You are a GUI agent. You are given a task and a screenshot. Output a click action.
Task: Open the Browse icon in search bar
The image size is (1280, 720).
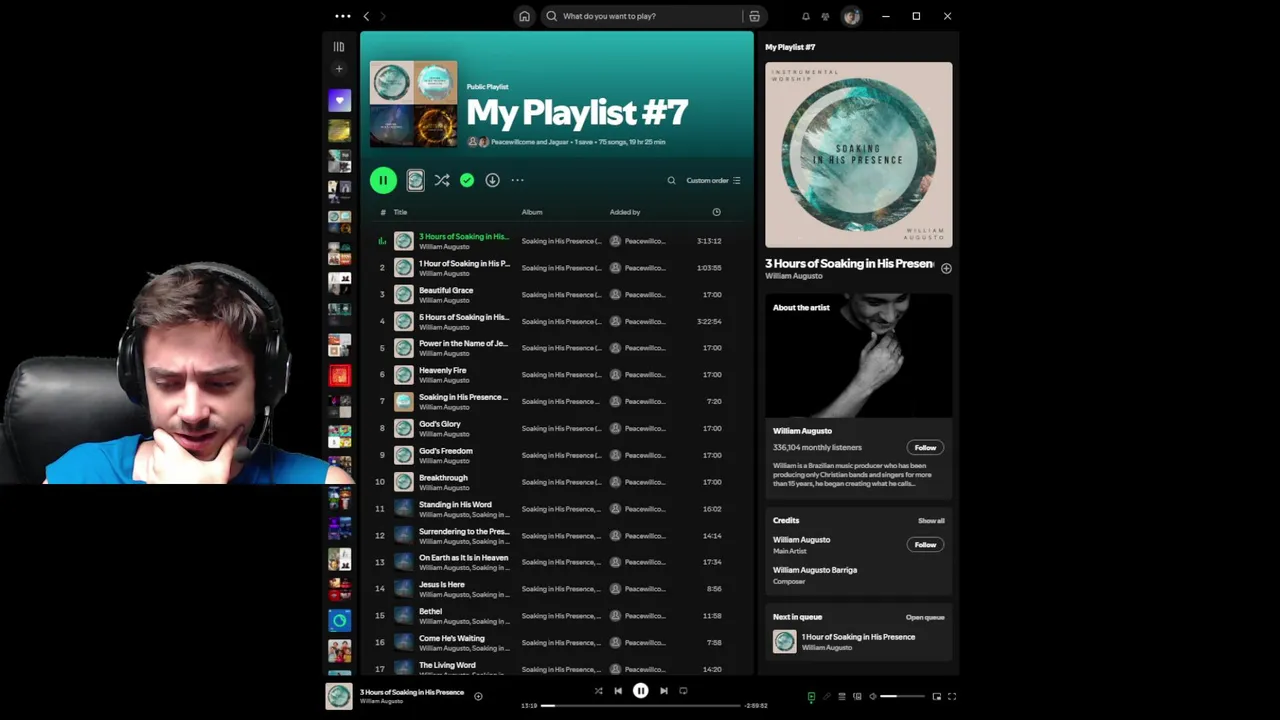tap(755, 16)
